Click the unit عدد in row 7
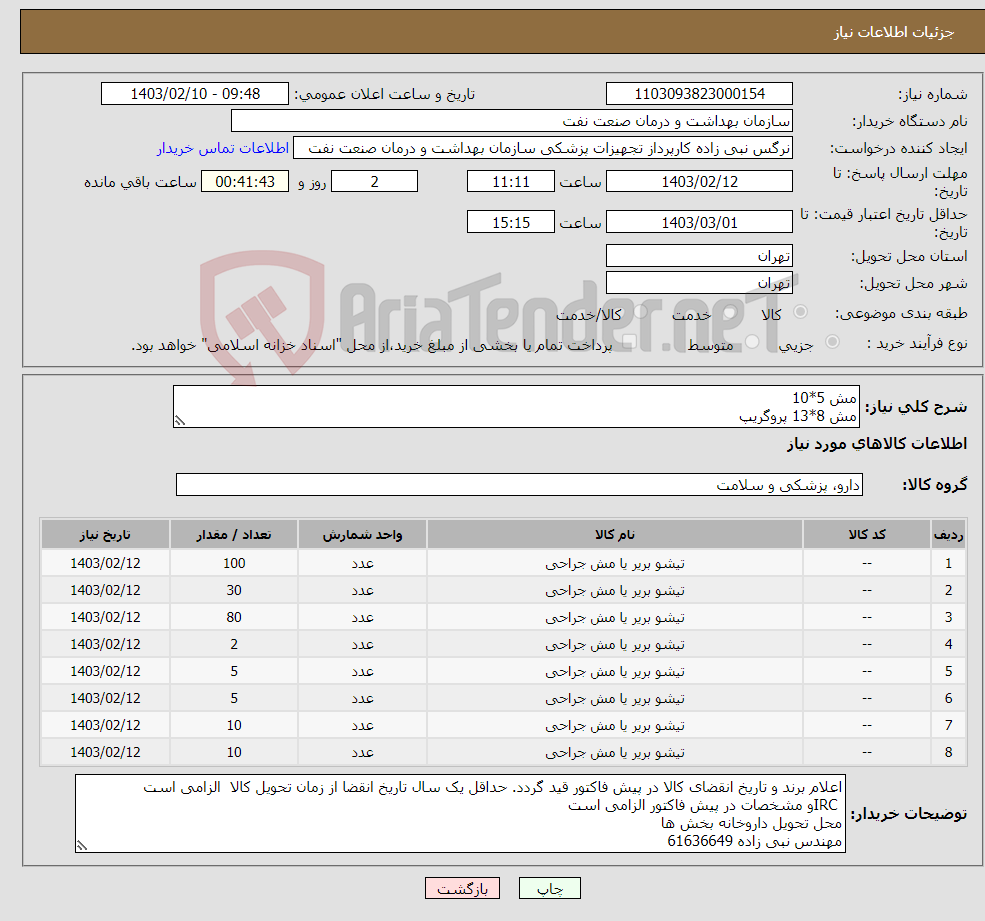 coord(362,726)
